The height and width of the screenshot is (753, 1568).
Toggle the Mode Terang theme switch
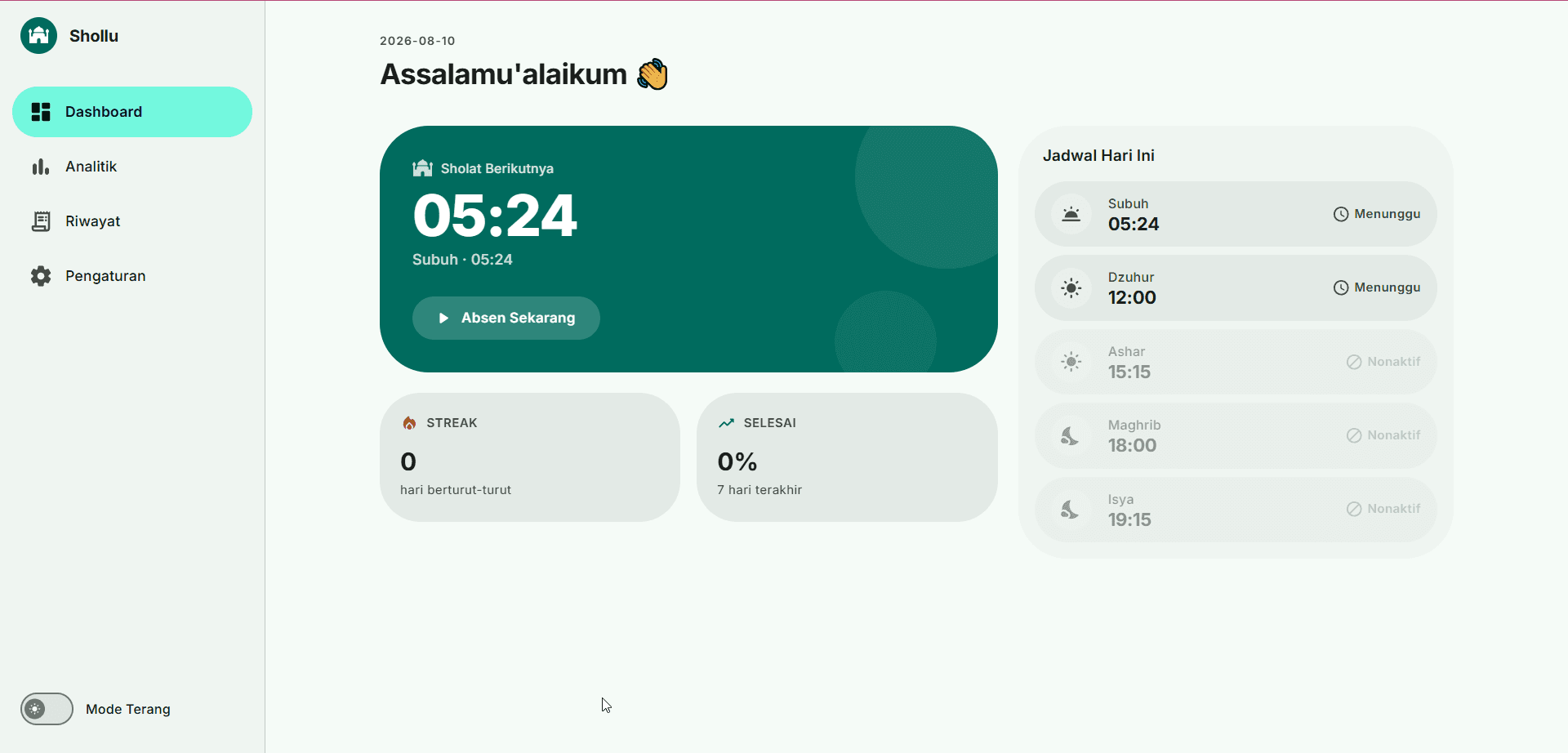point(47,709)
